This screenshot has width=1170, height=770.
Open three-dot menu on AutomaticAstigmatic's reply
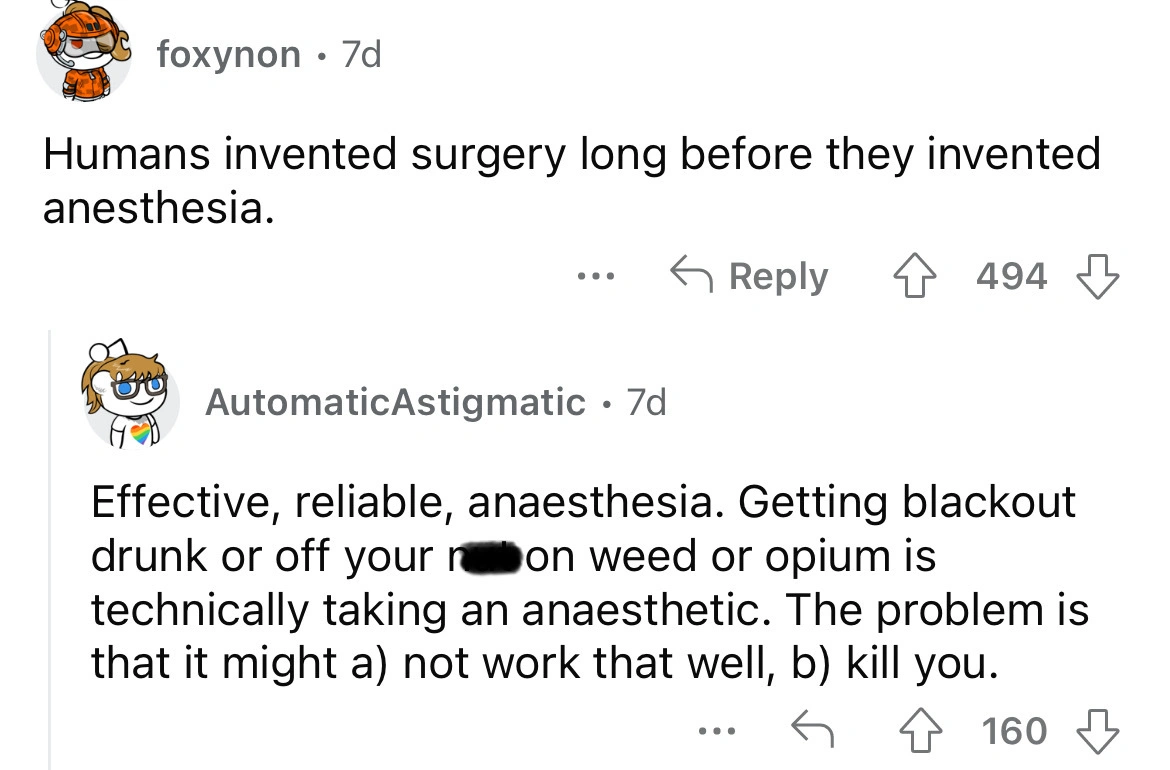[715, 731]
